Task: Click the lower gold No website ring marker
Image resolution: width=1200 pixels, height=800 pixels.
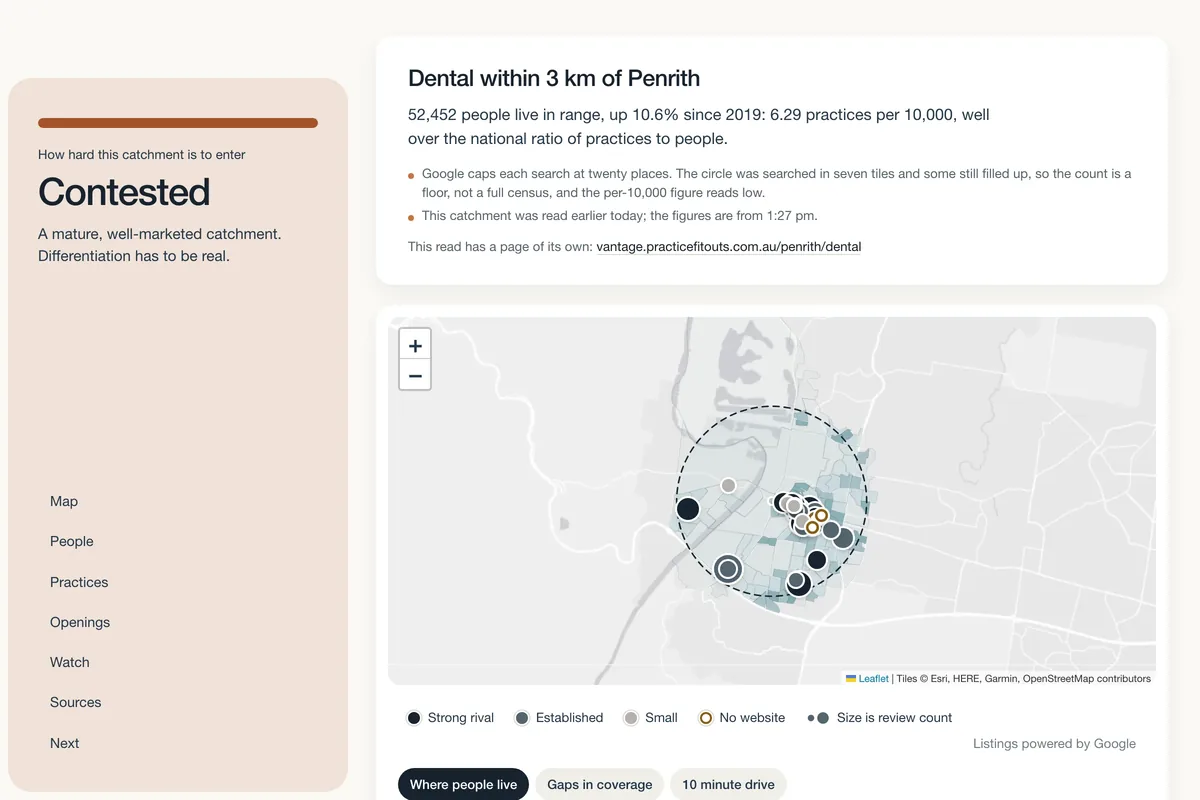Action: pyautogui.click(x=812, y=527)
